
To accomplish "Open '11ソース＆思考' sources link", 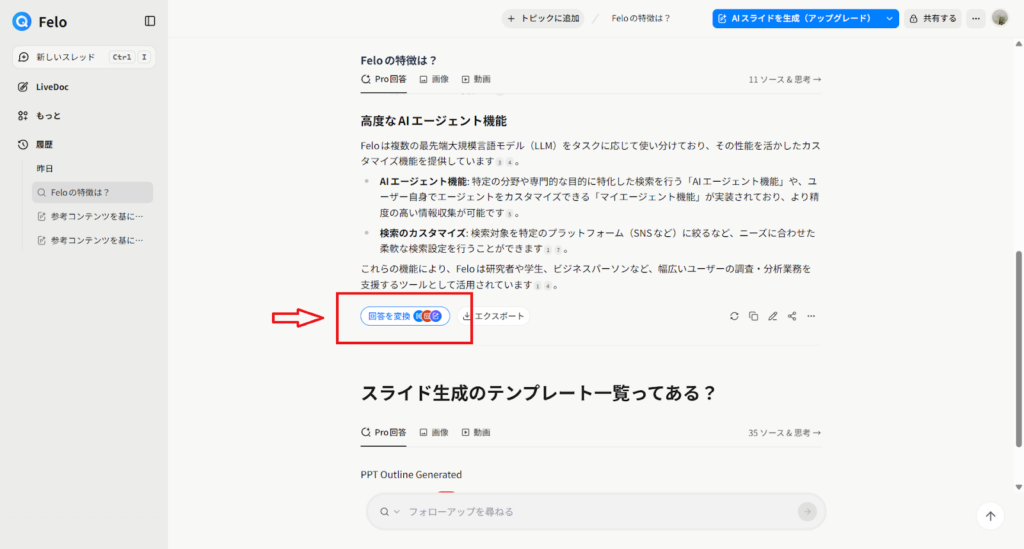I will (x=784, y=79).
